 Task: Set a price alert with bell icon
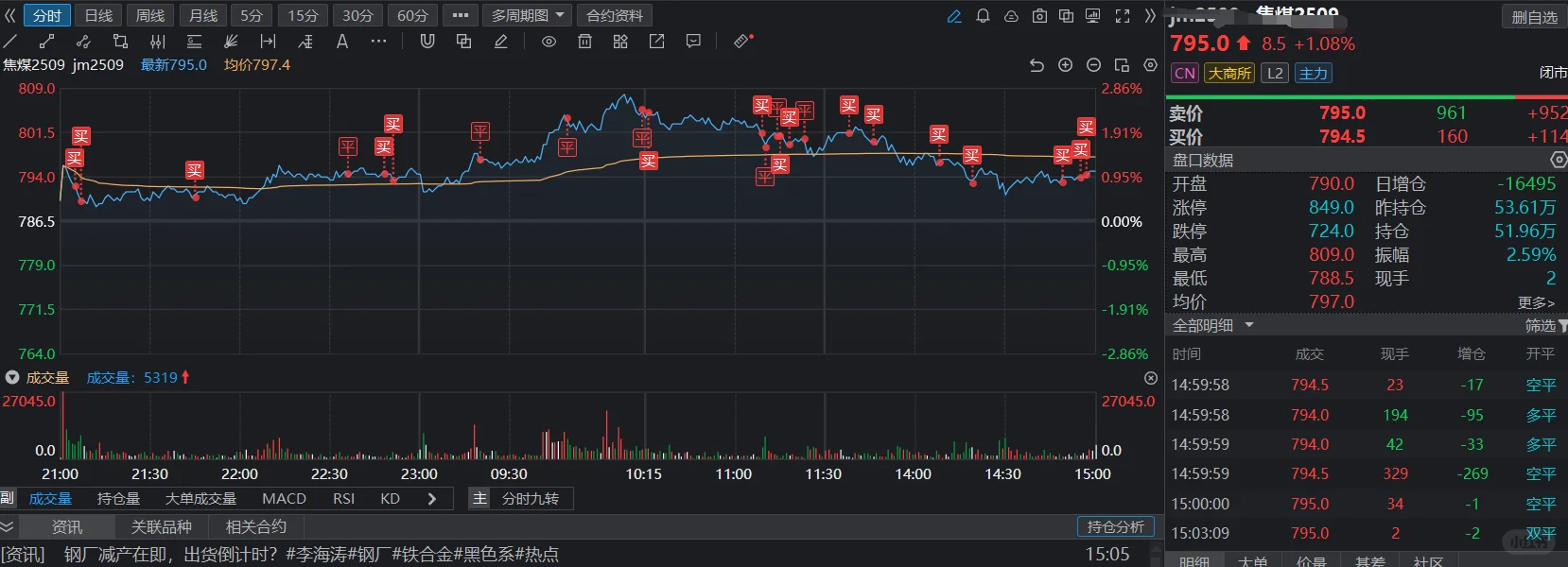click(x=983, y=16)
